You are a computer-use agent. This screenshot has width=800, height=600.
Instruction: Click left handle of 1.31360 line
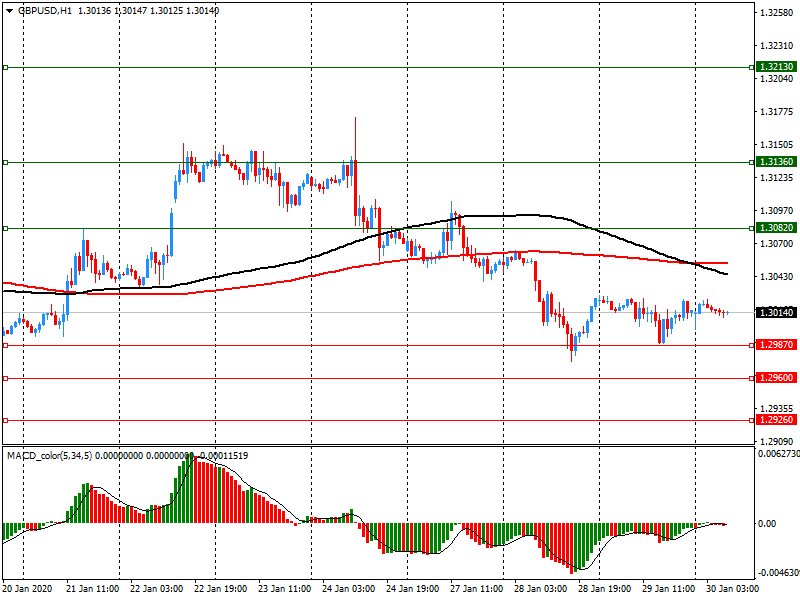pyautogui.click(x=5, y=162)
